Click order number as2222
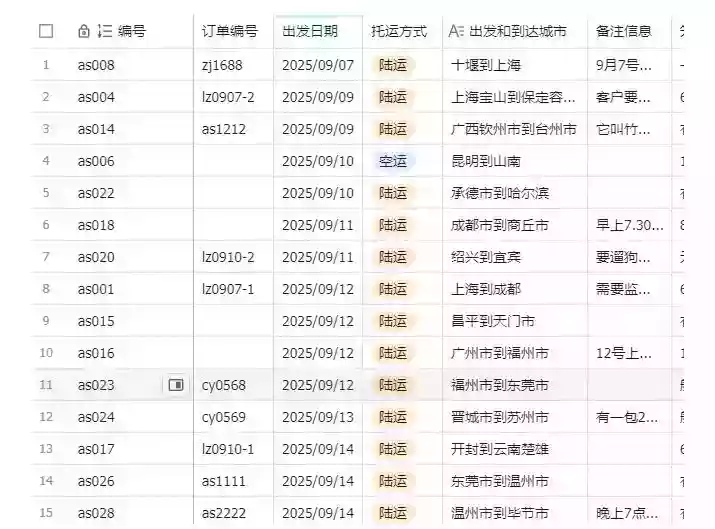The image size is (715, 529). tap(223, 513)
